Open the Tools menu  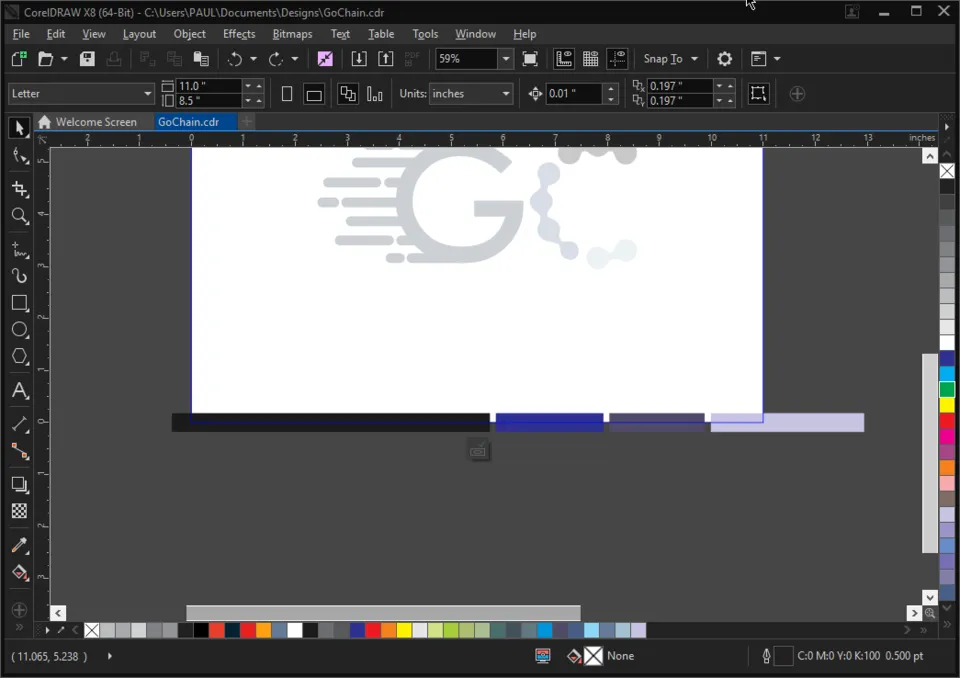[425, 34]
